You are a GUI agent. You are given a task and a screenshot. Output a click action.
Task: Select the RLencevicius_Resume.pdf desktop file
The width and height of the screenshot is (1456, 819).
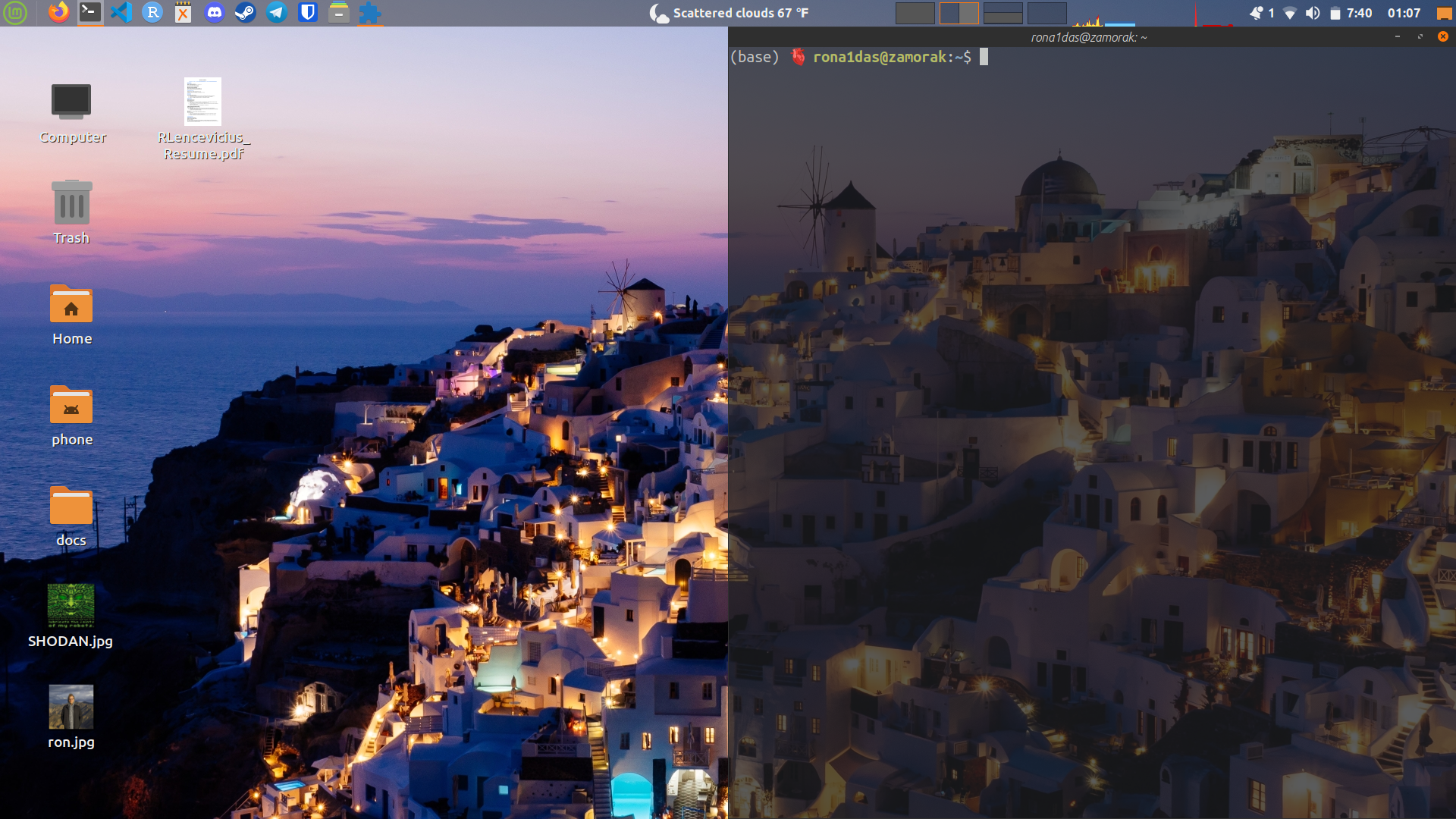tap(202, 102)
